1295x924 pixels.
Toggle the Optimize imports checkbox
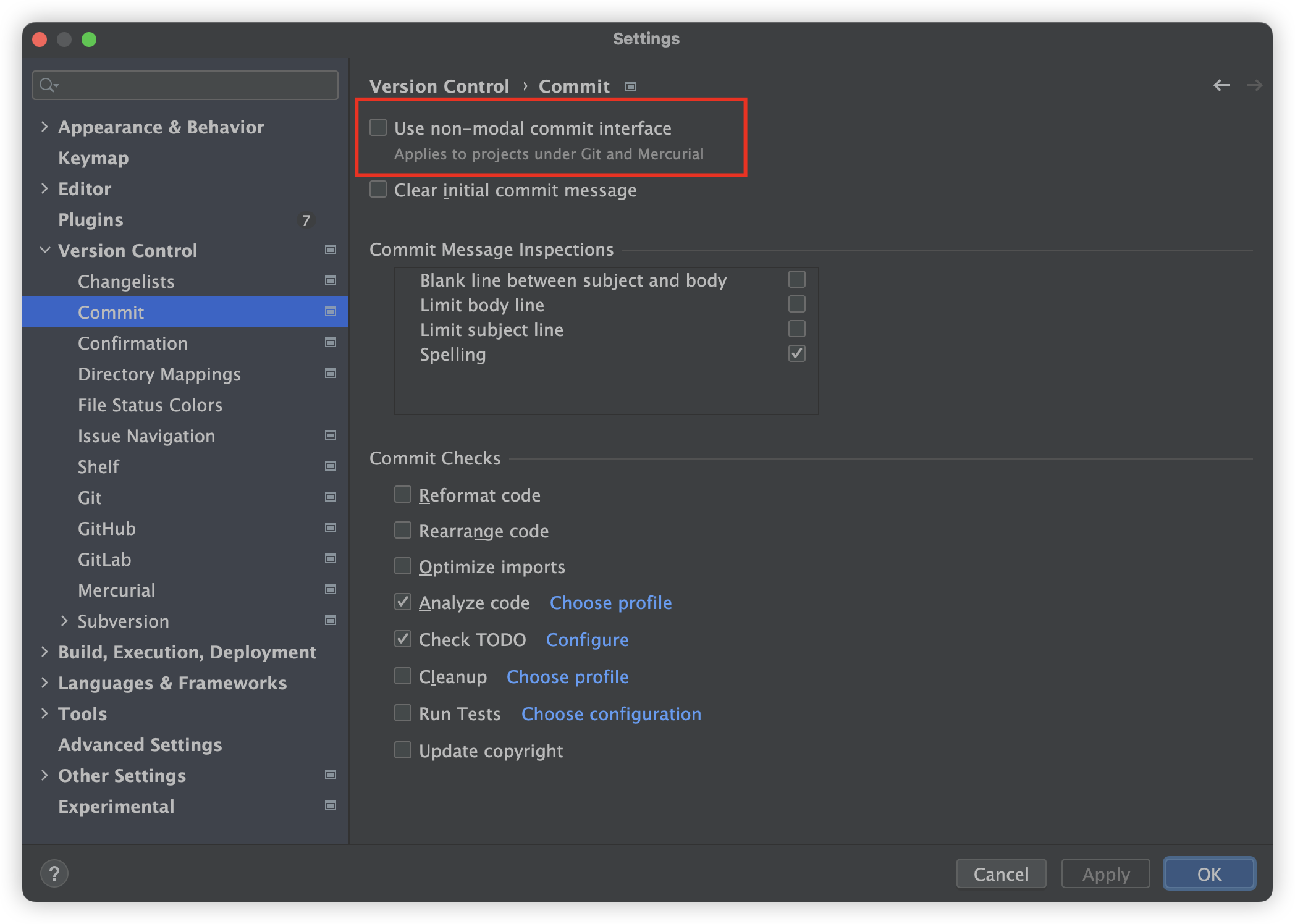tap(403, 566)
